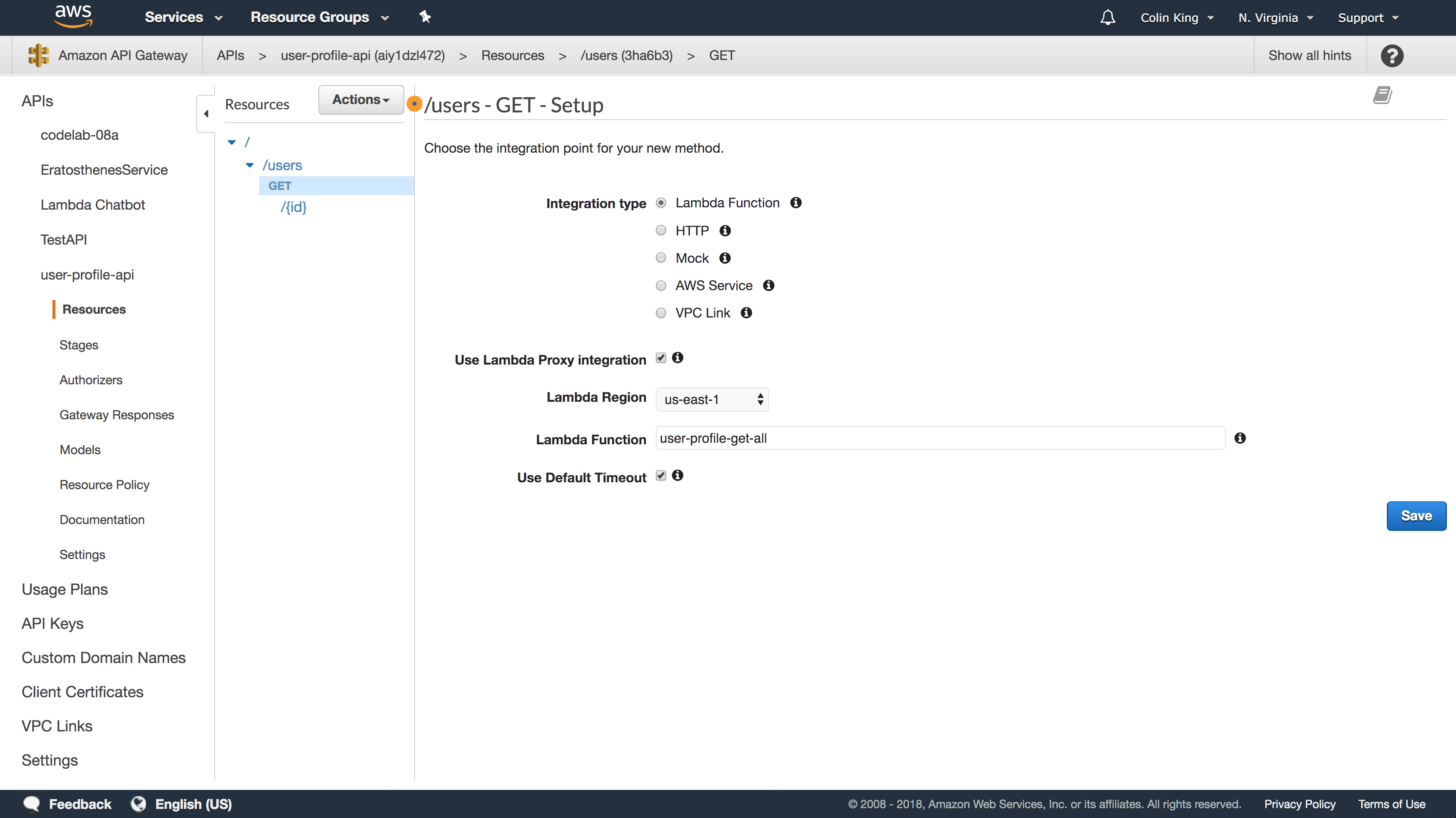Open the notifications bell icon
Screen dimensions: 1456x818
(x=1107, y=17)
